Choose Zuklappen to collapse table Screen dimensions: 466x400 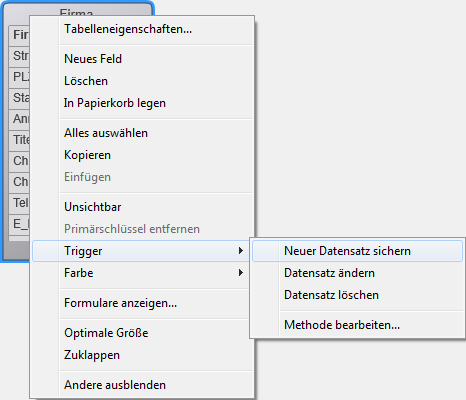click(x=142, y=355)
